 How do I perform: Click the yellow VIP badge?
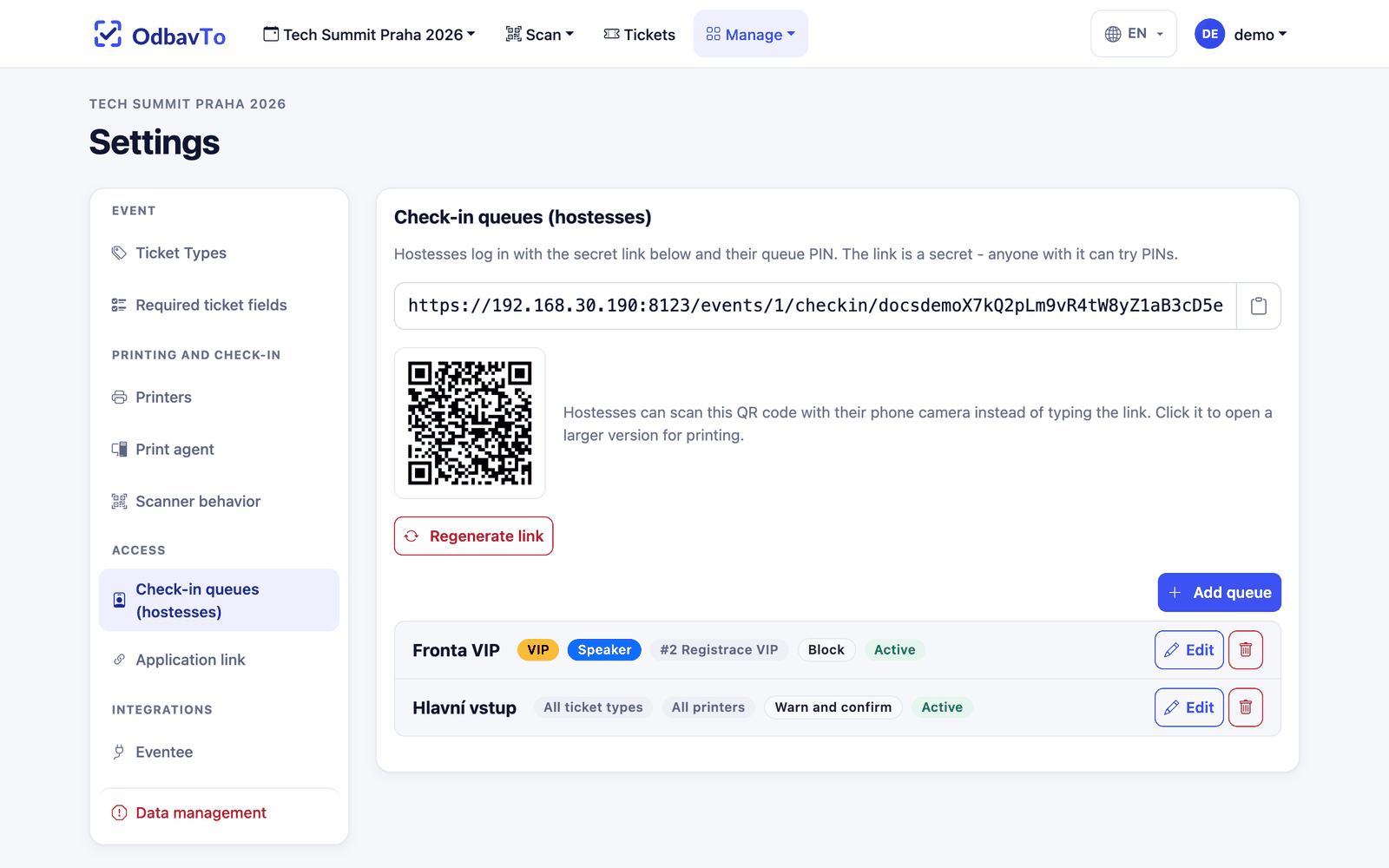coord(537,650)
